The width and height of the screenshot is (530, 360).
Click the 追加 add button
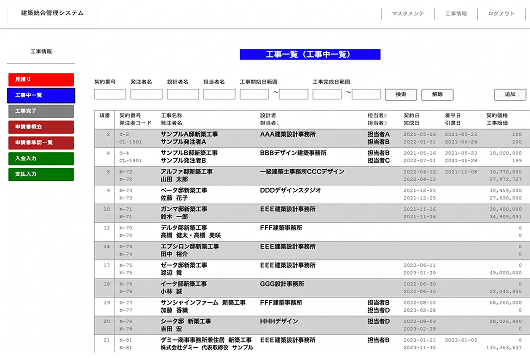point(510,95)
